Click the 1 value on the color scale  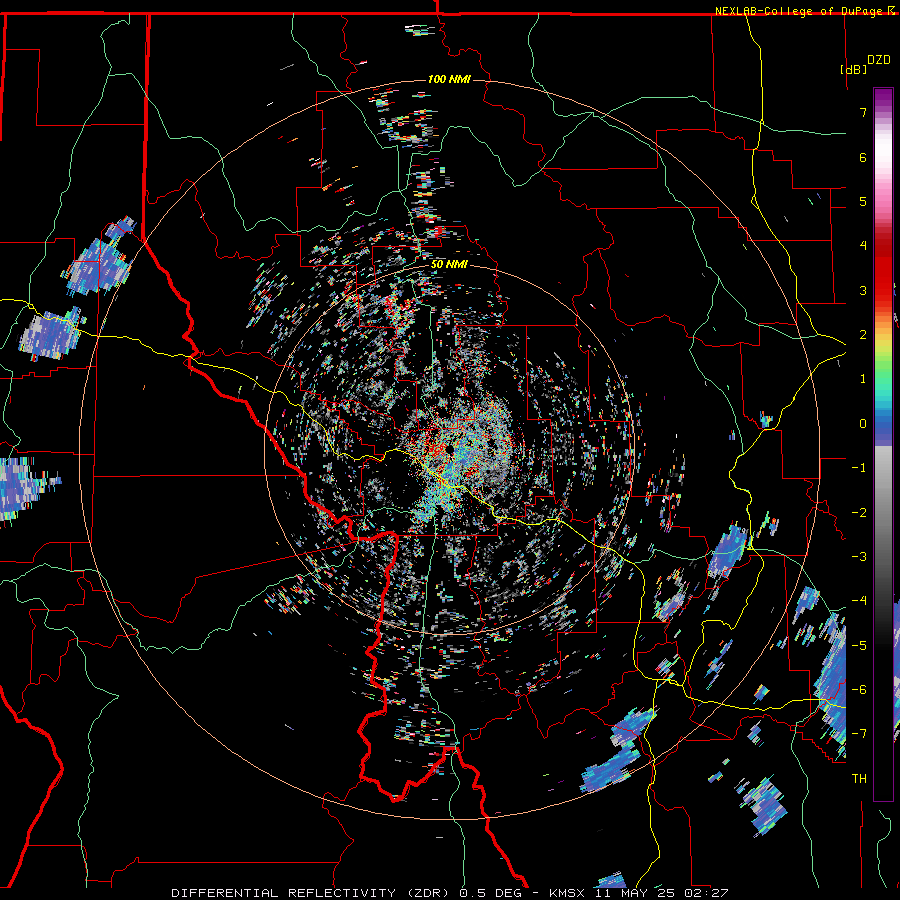(863, 379)
